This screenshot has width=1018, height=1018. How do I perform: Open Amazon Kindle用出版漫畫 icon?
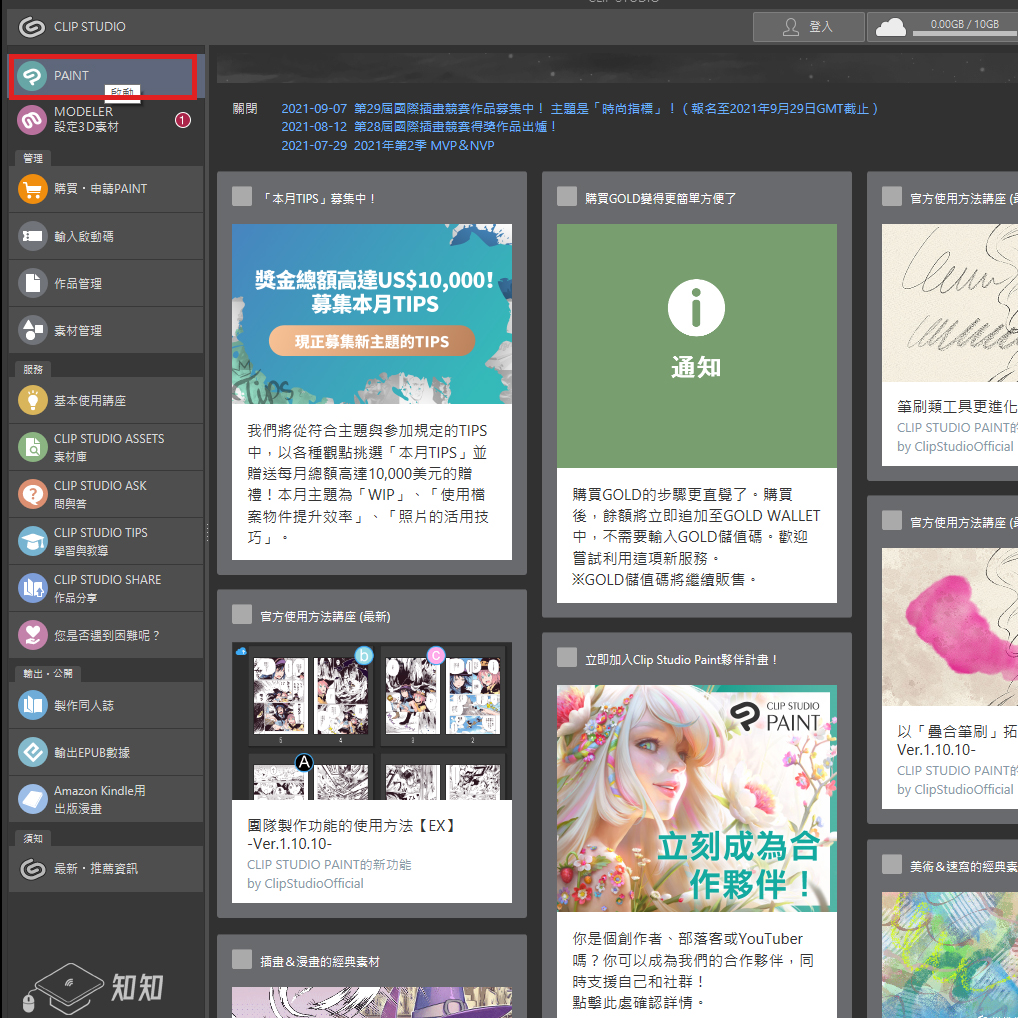tap(32, 799)
